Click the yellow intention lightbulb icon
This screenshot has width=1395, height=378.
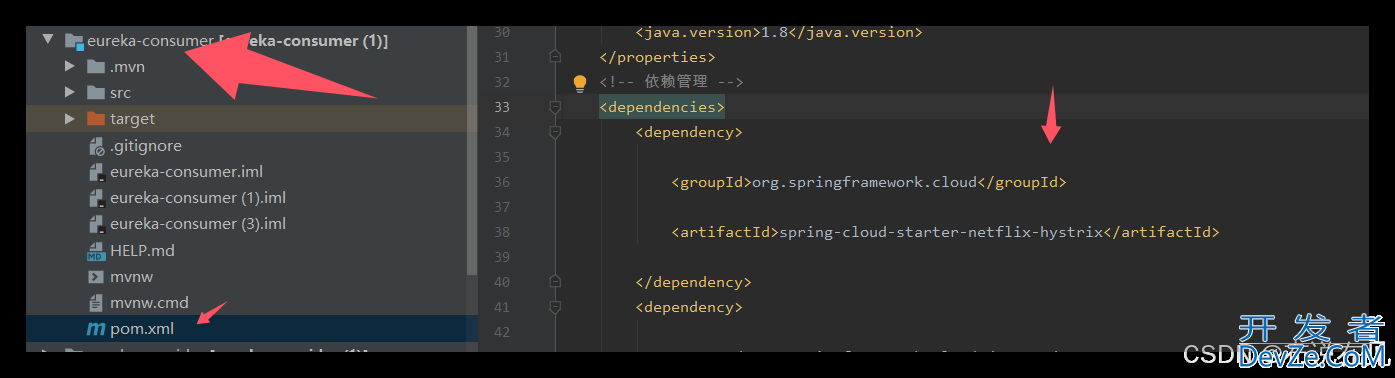pos(579,83)
